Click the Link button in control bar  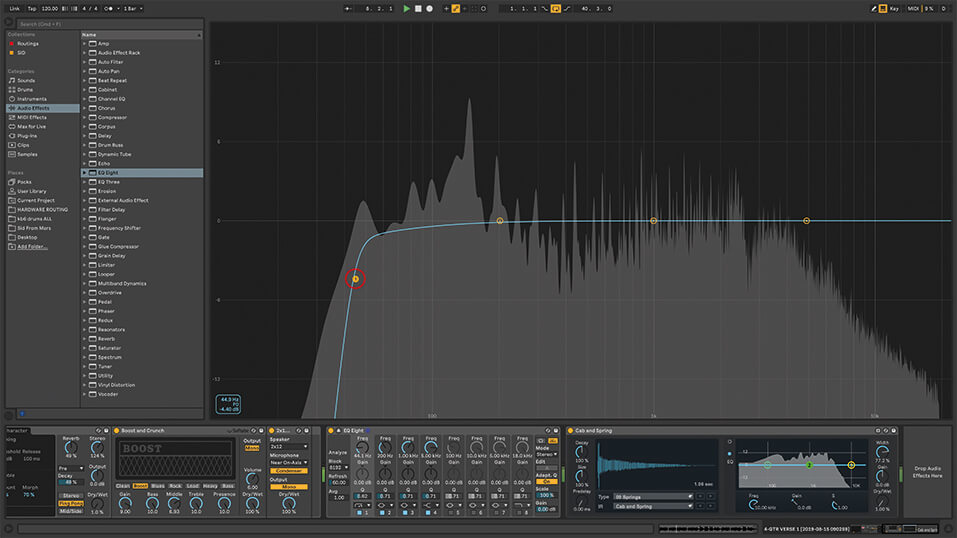(x=15, y=9)
